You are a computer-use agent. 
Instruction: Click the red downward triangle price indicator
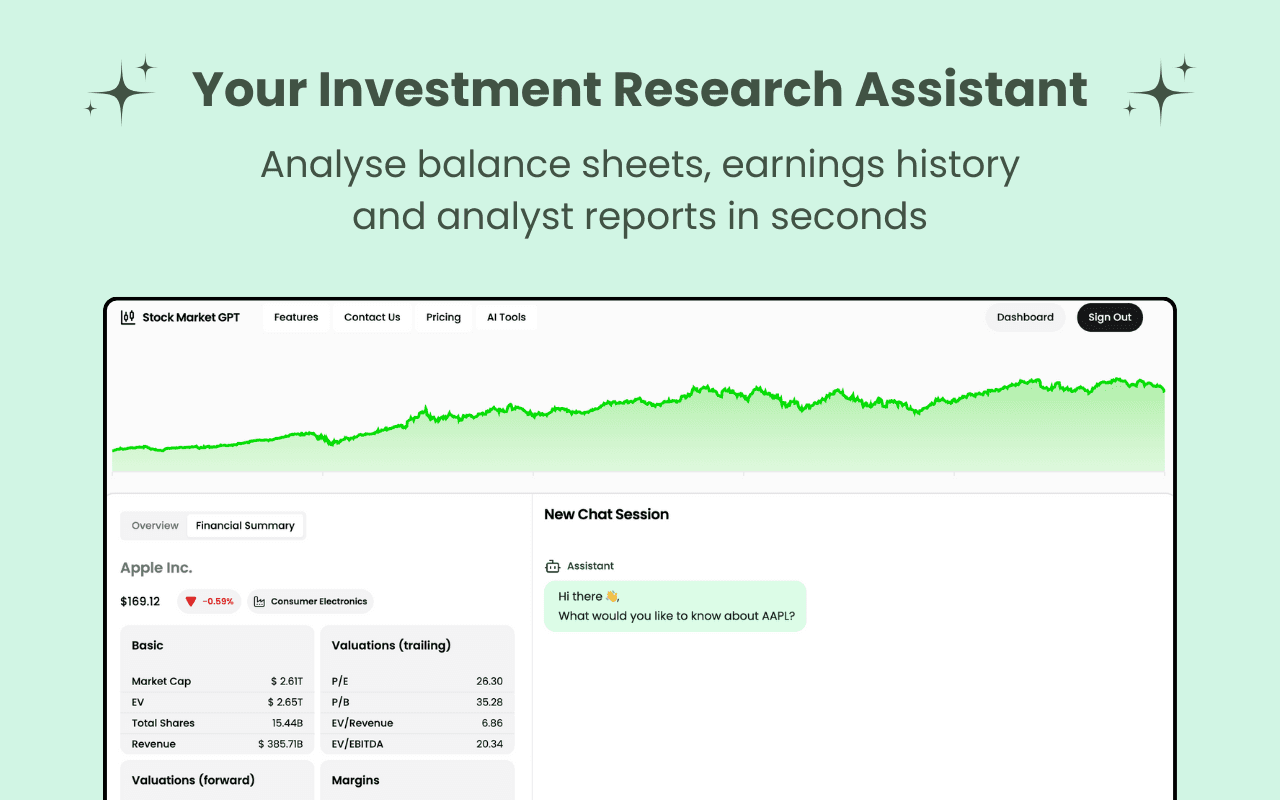189,601
